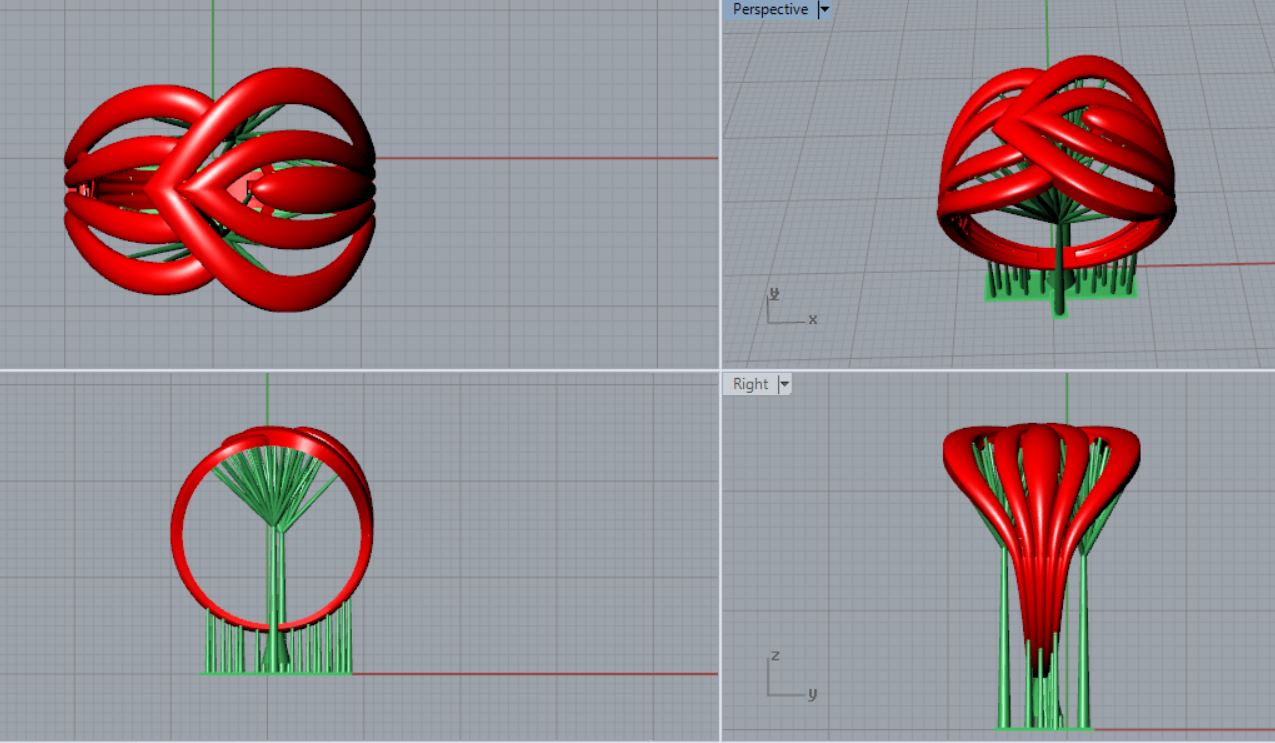Click the Right viewport title label
Screen dimensions: 1275x743
[750, 384]
